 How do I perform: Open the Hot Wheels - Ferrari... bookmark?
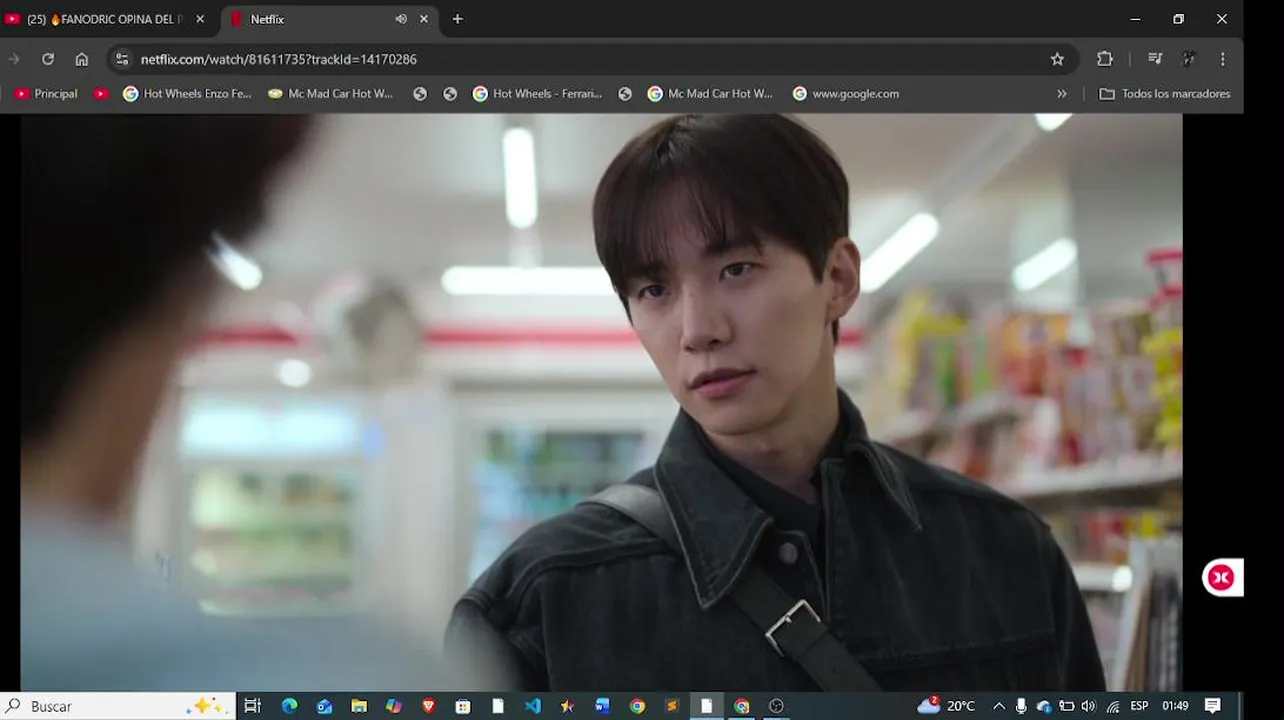(x=537, y=93)
